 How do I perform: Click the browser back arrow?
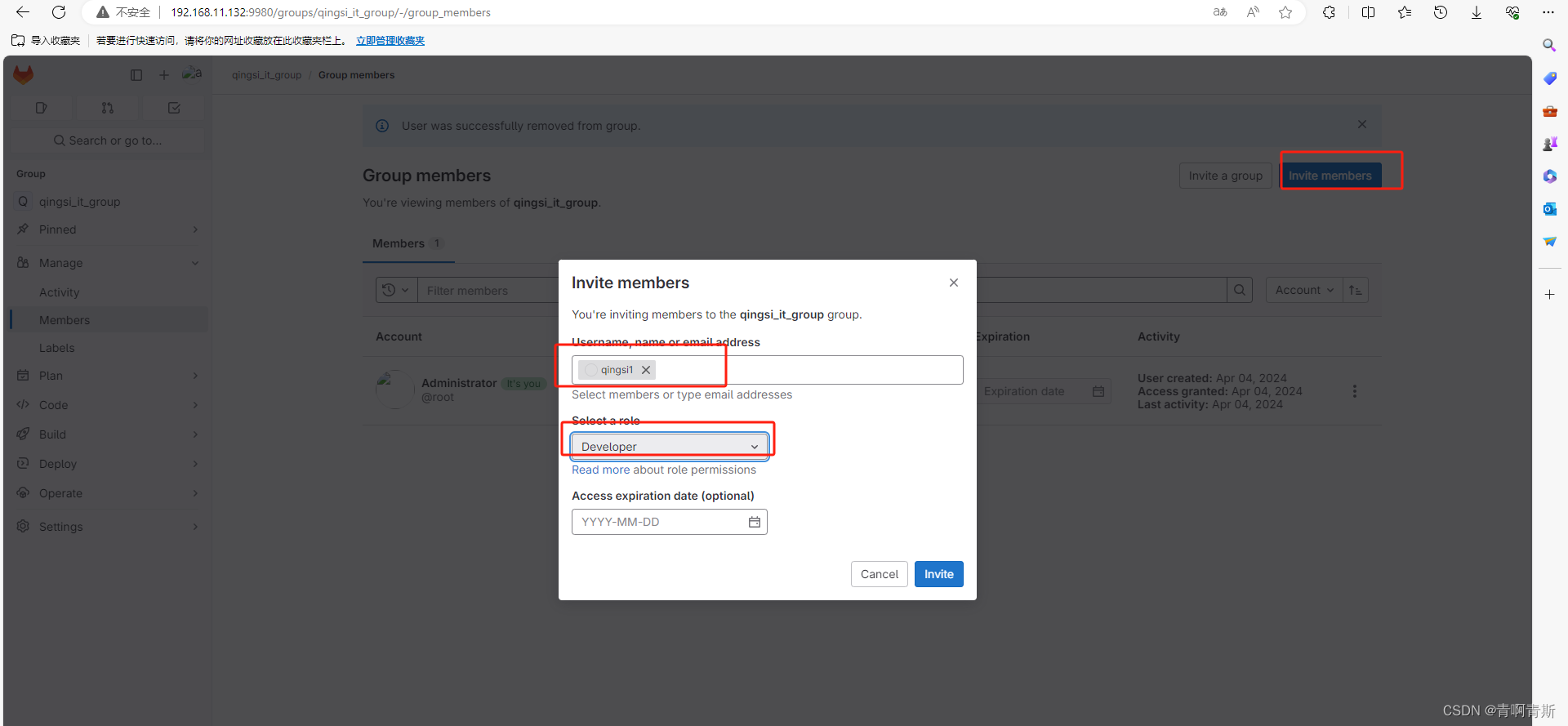[23, 12]
